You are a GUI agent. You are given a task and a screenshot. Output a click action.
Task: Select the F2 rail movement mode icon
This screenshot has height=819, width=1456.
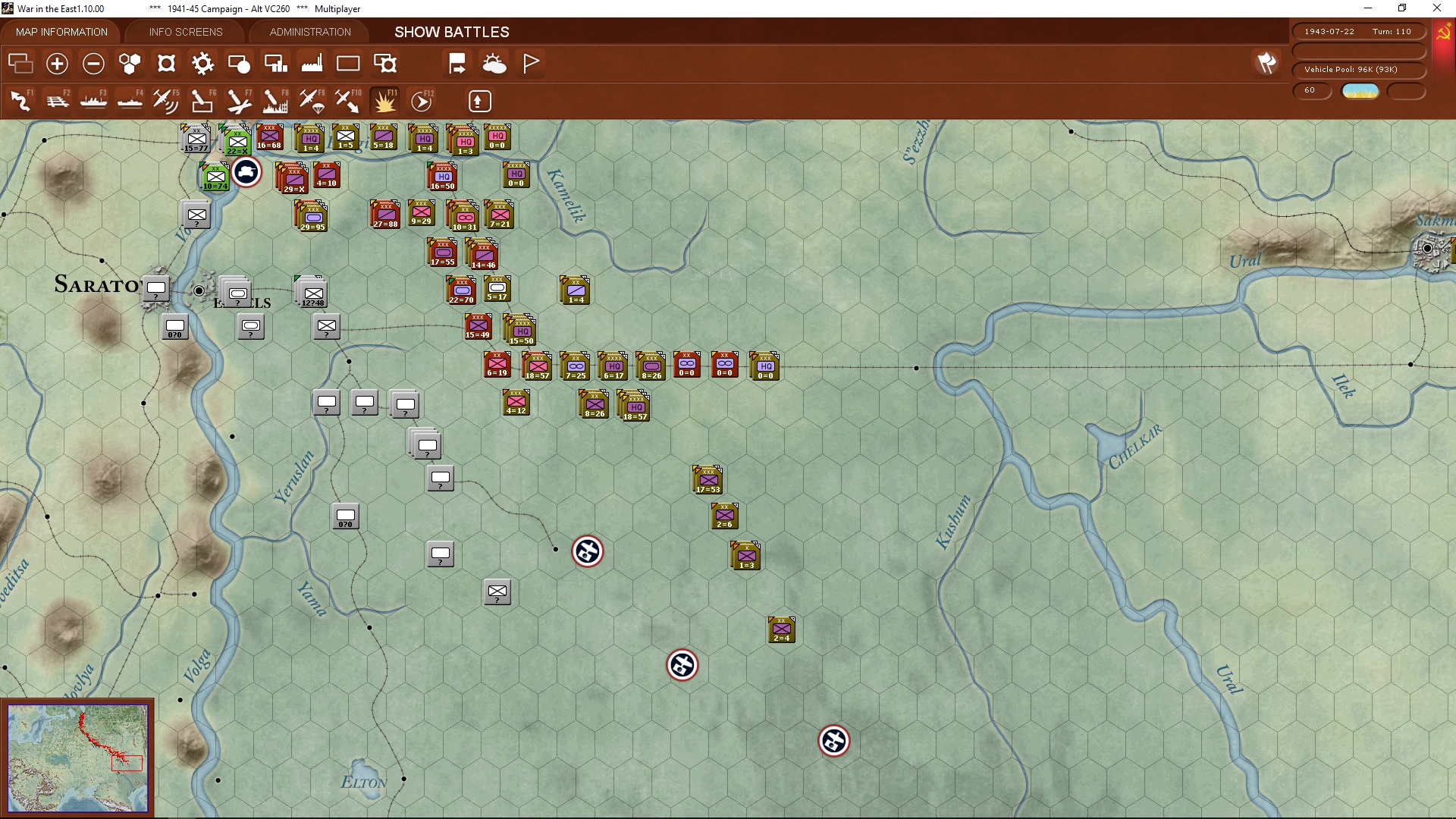[x=57, y=101]
